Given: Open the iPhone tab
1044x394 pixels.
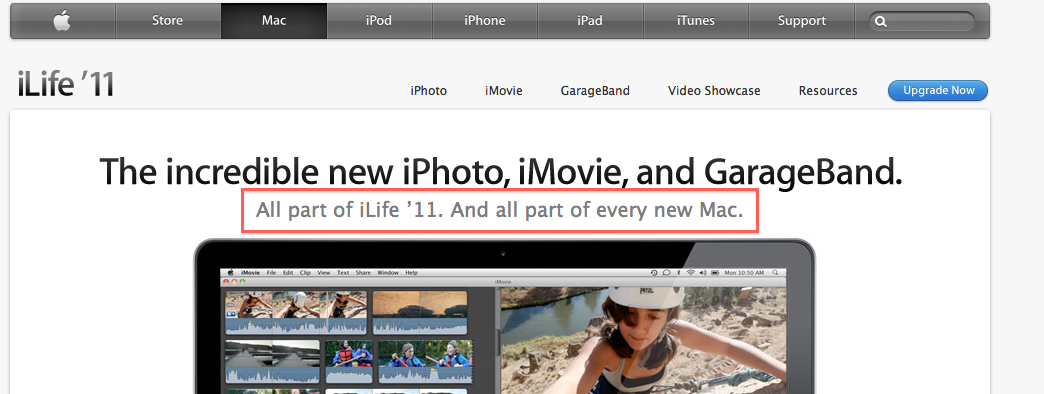Looking at the screenshot, I should [485, 21].
